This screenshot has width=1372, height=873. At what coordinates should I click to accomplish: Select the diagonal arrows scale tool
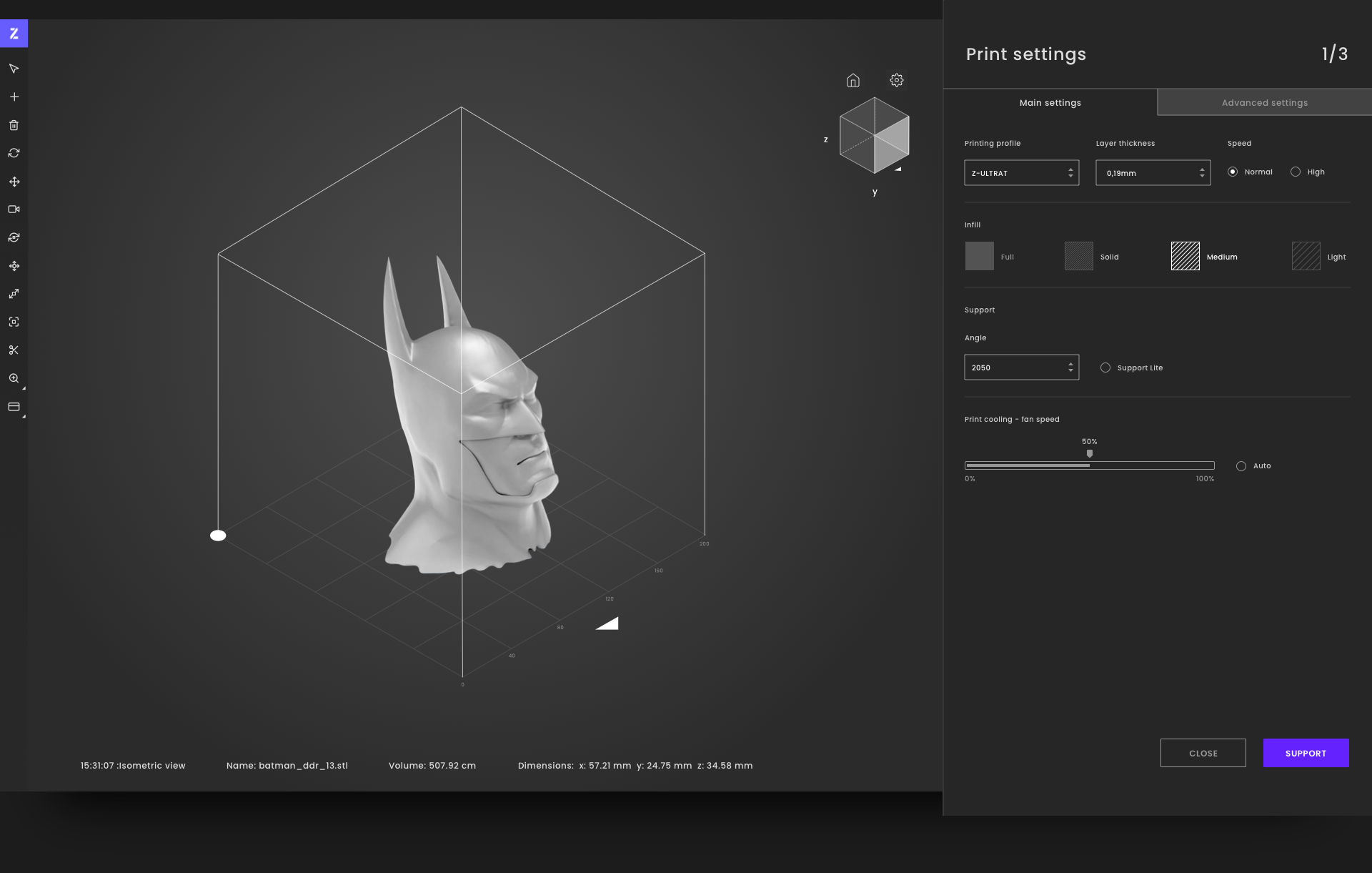(14, 294)
